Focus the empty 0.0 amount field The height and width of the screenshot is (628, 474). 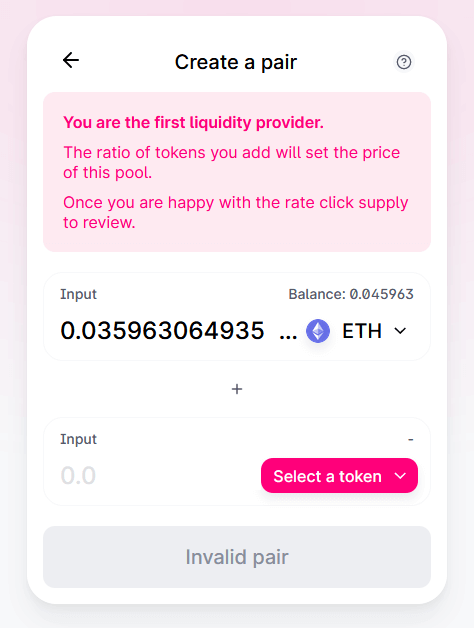[x=156, y=476]
